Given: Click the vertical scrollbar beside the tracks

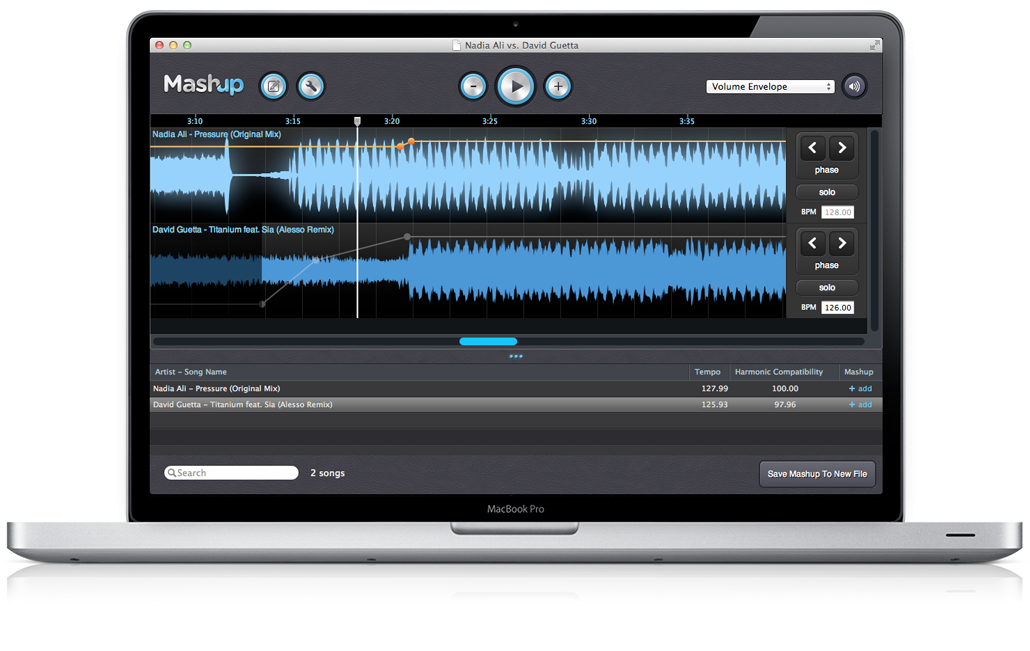Looking at the screenshot, I should [874, 230].
